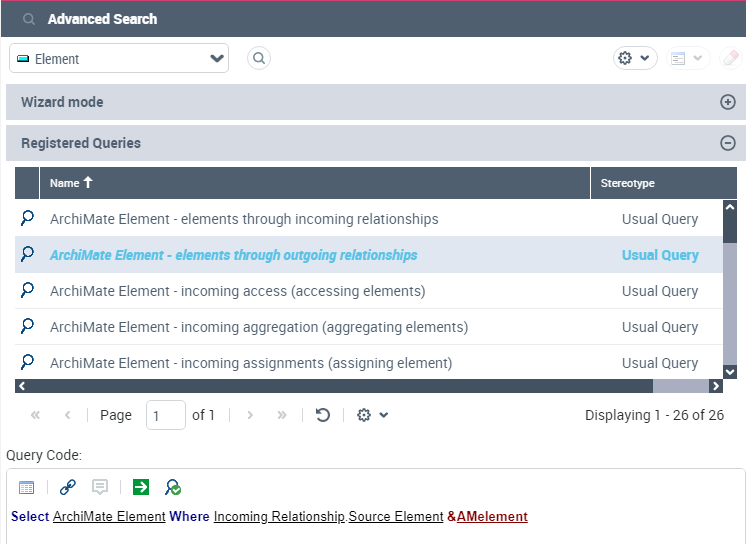The image size is (746, 544).
Task: Click query icon beside incoming access row
Action: 27,291
